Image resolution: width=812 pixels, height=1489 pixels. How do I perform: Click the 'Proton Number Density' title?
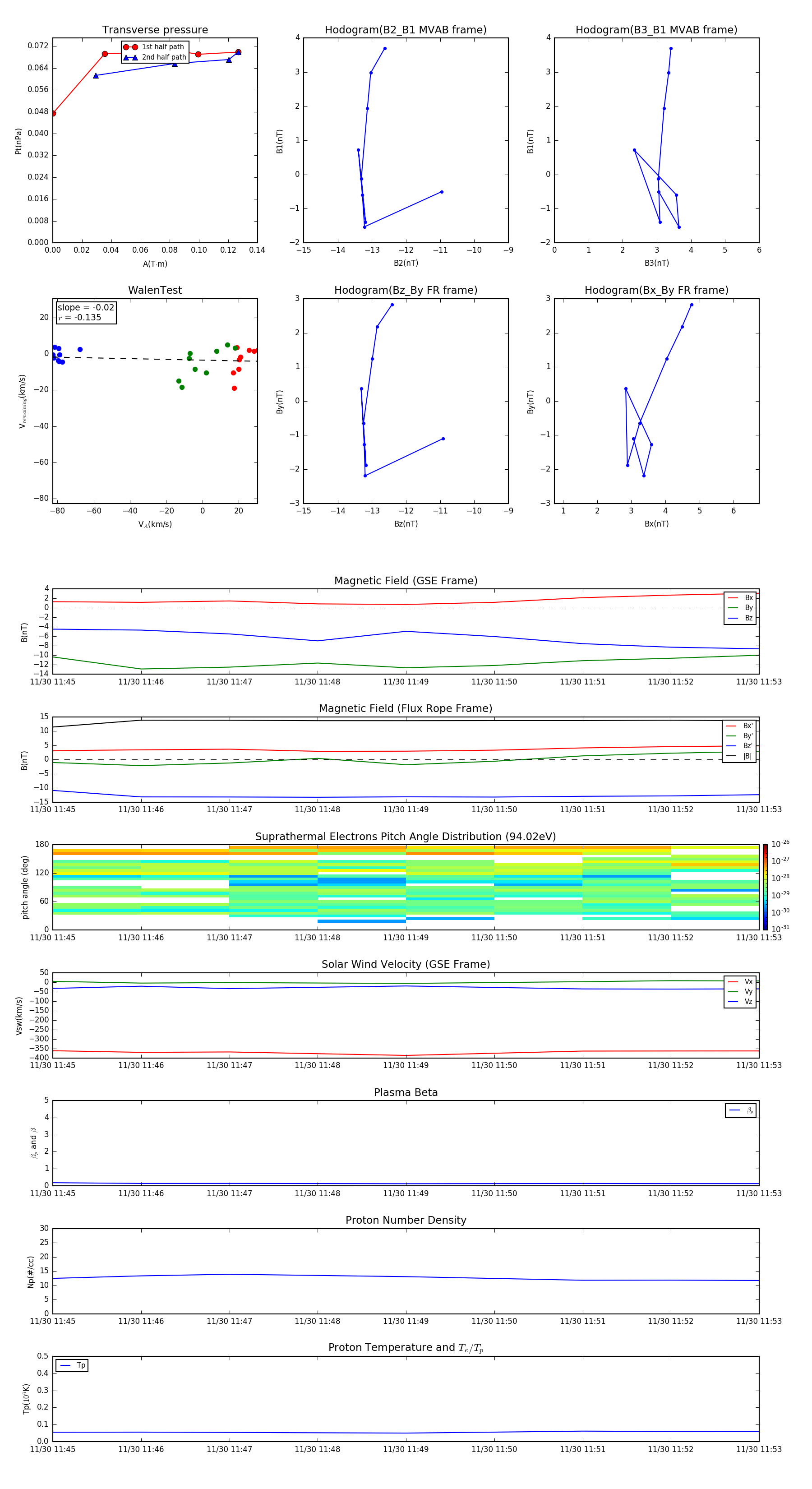406,1220
